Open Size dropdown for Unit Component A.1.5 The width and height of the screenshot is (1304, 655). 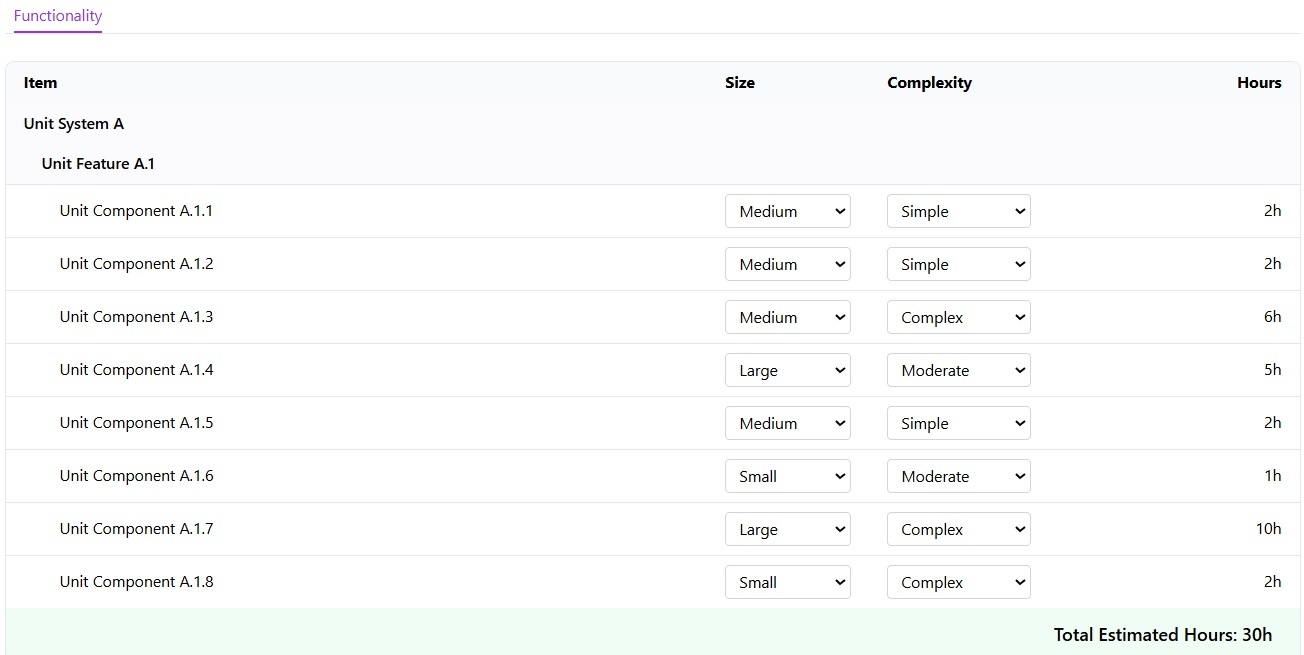tap(788, 423)
